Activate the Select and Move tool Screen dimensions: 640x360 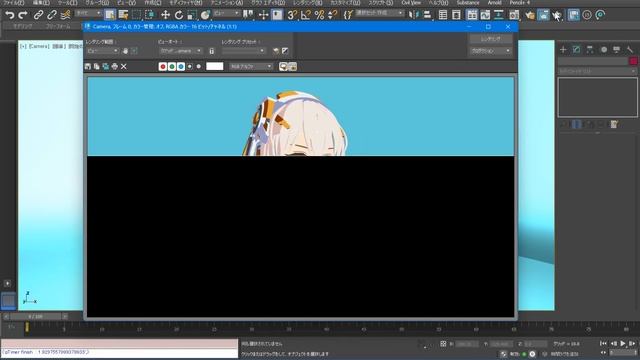[x=165, y=15]
